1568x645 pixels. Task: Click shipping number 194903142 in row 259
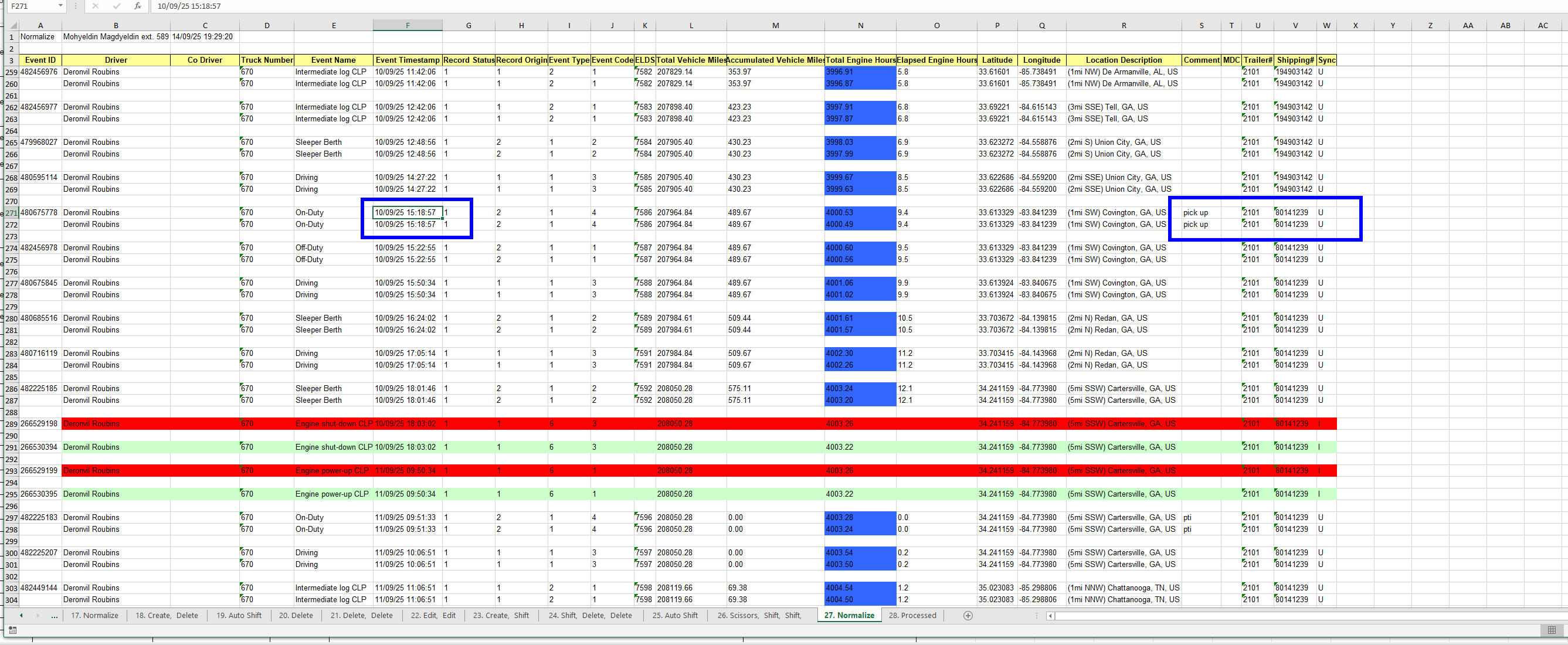click(1295, 72)
